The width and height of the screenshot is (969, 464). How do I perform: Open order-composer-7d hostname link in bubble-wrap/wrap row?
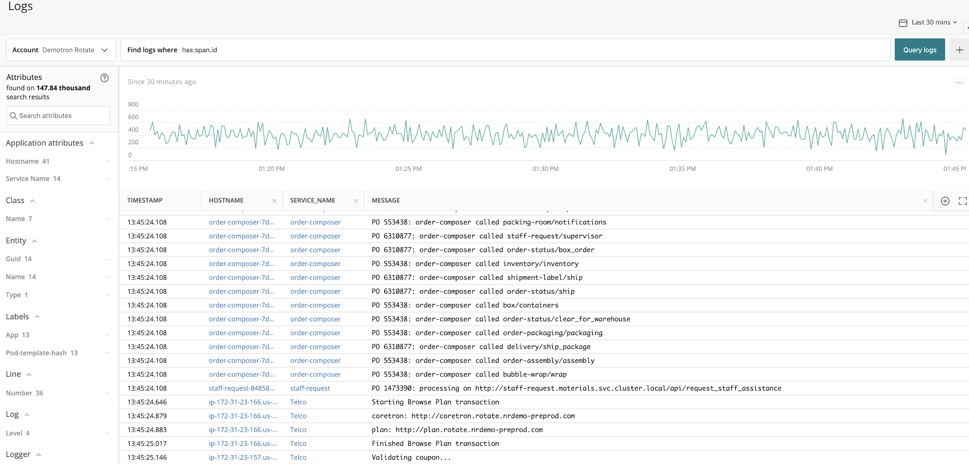pyautogui.click(x=241, y=374)
